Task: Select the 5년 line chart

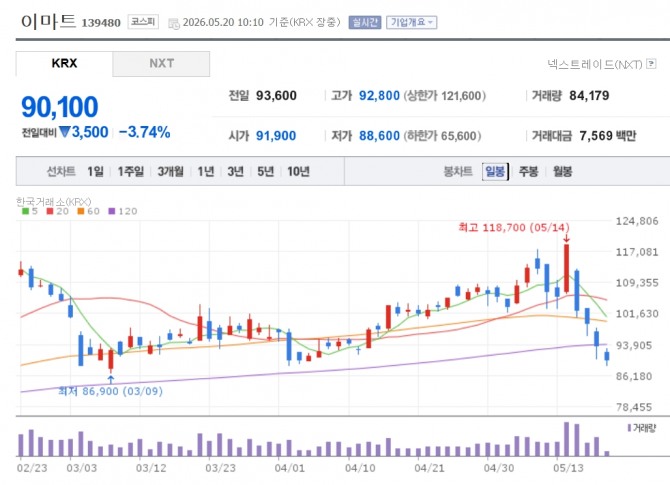Action: pos(265,172)
